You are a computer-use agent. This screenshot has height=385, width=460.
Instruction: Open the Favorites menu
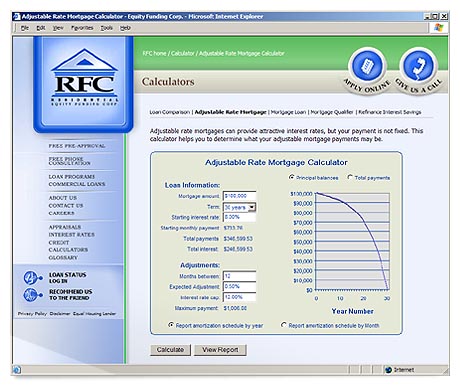click(82, 28)
